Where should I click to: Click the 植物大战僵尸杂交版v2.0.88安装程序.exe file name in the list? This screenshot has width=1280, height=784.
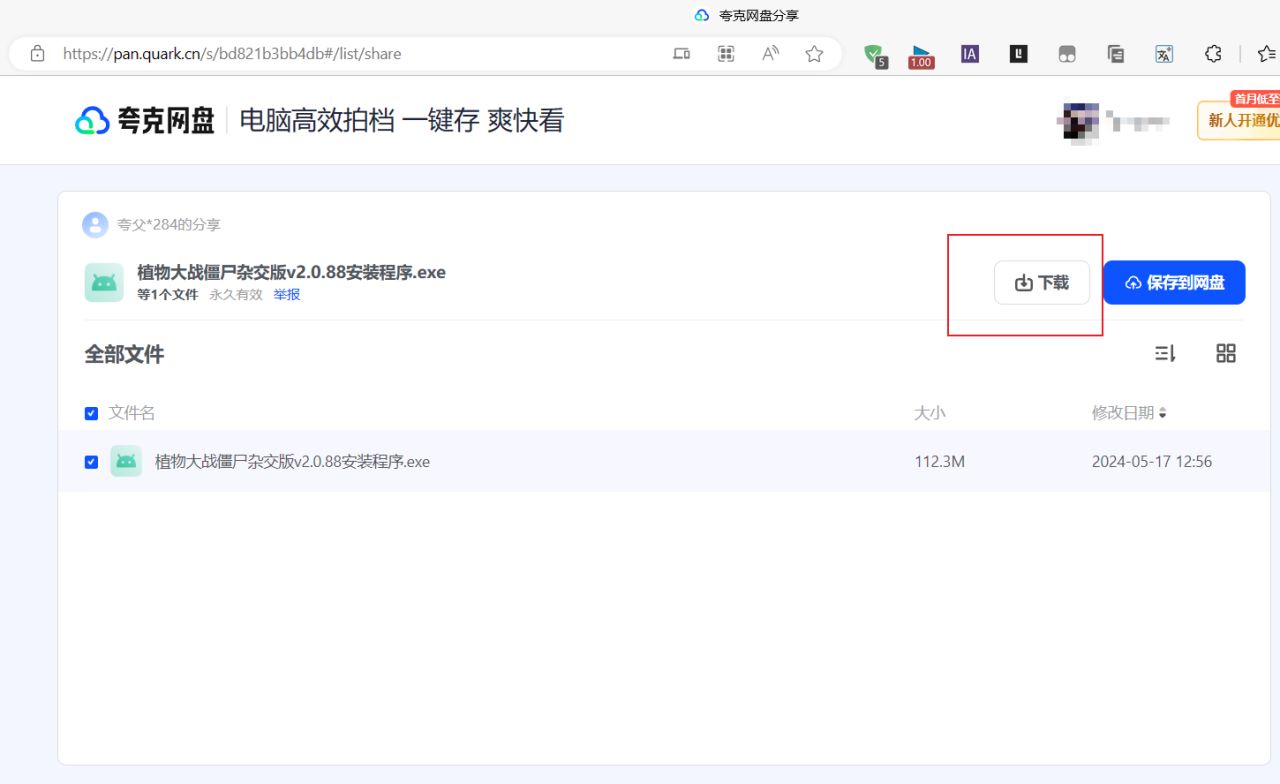(x=292, y=462)
